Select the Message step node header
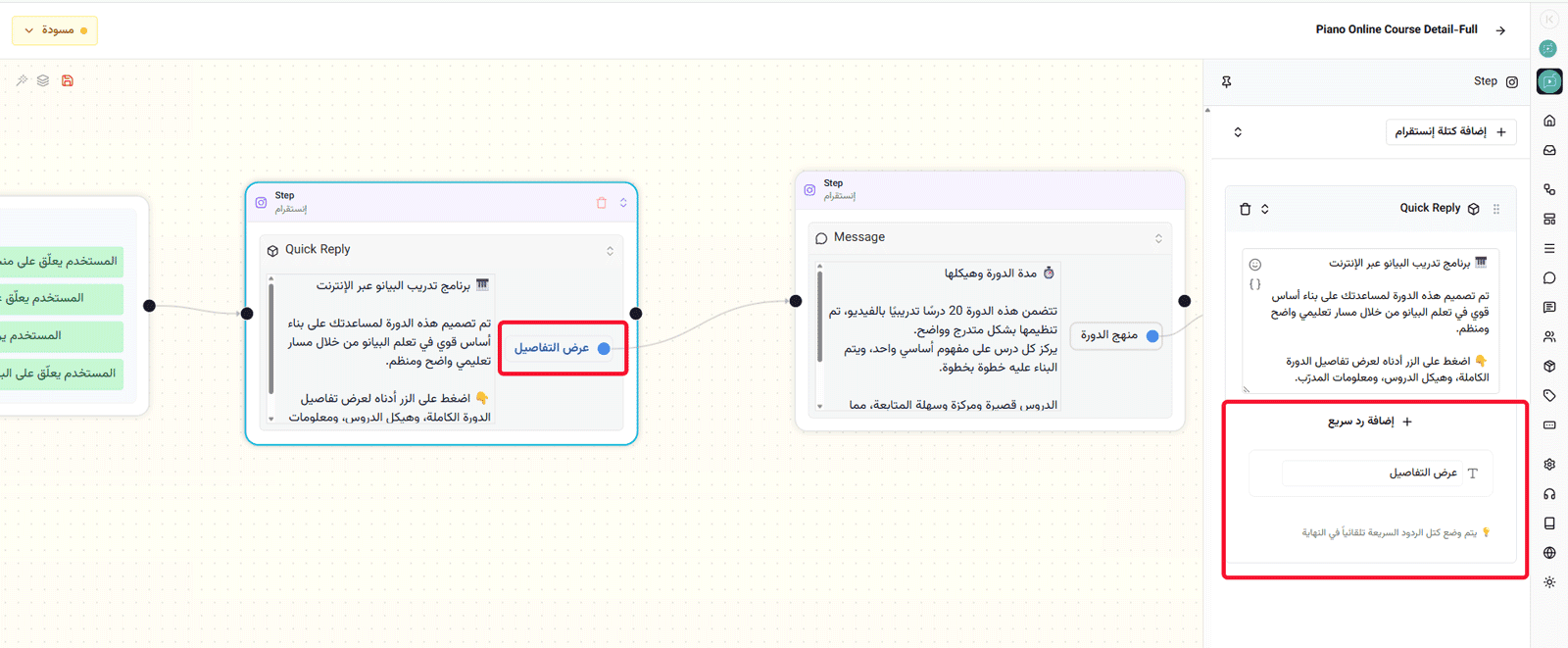The image size is (1568, 648). click(990, 189)
